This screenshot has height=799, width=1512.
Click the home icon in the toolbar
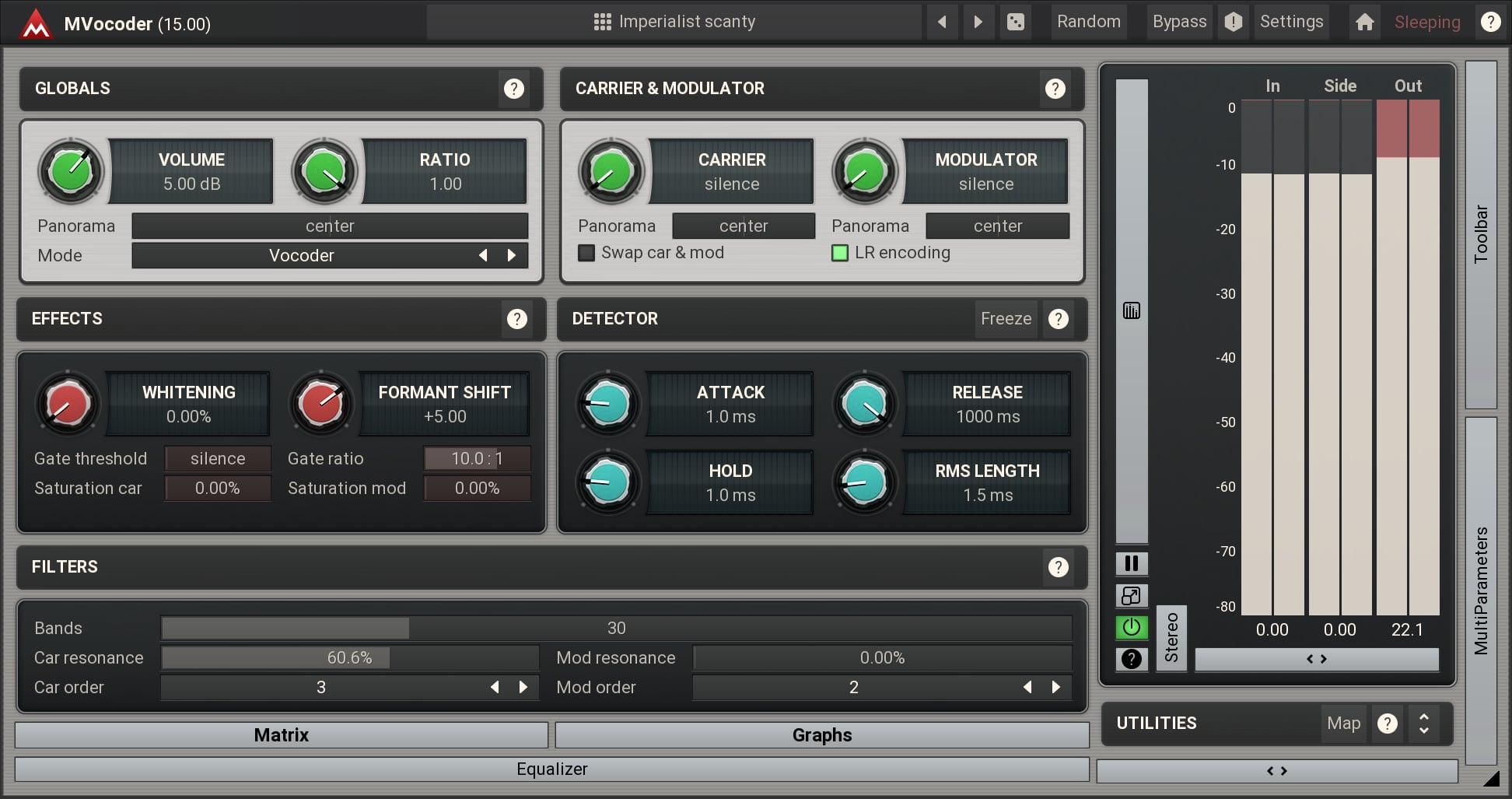point(1365,22)
